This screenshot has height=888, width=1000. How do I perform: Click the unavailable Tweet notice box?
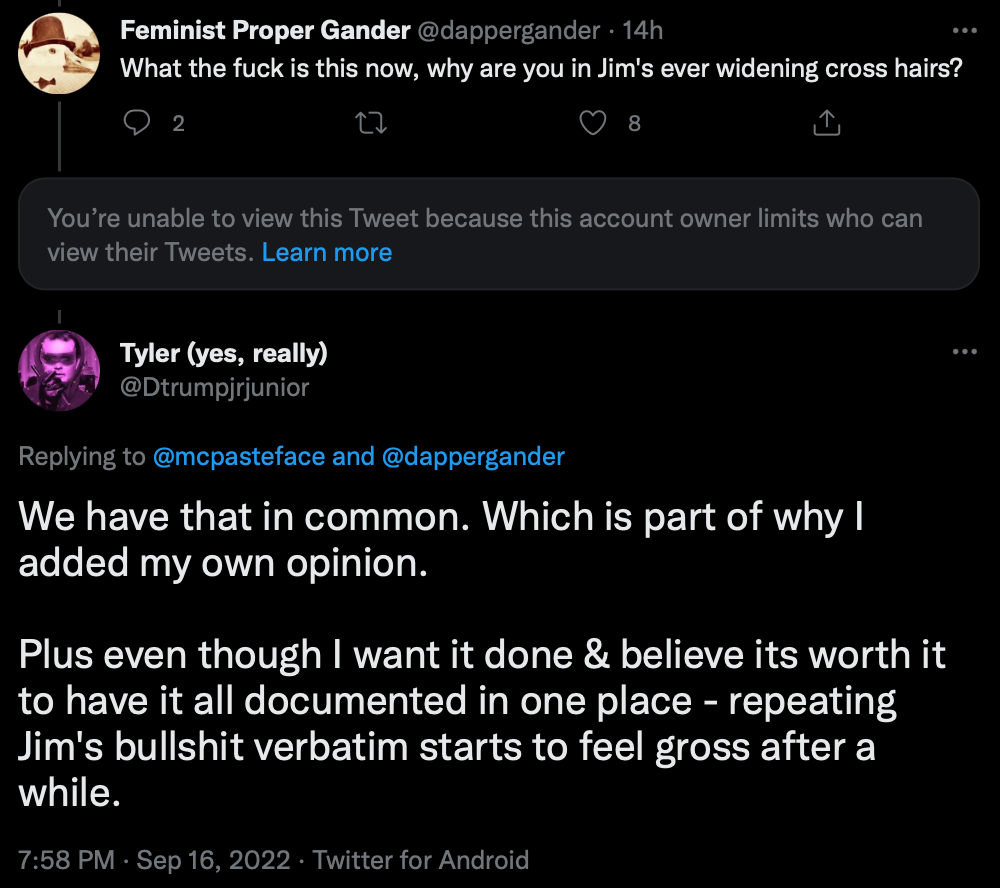[x=498, y=235]
